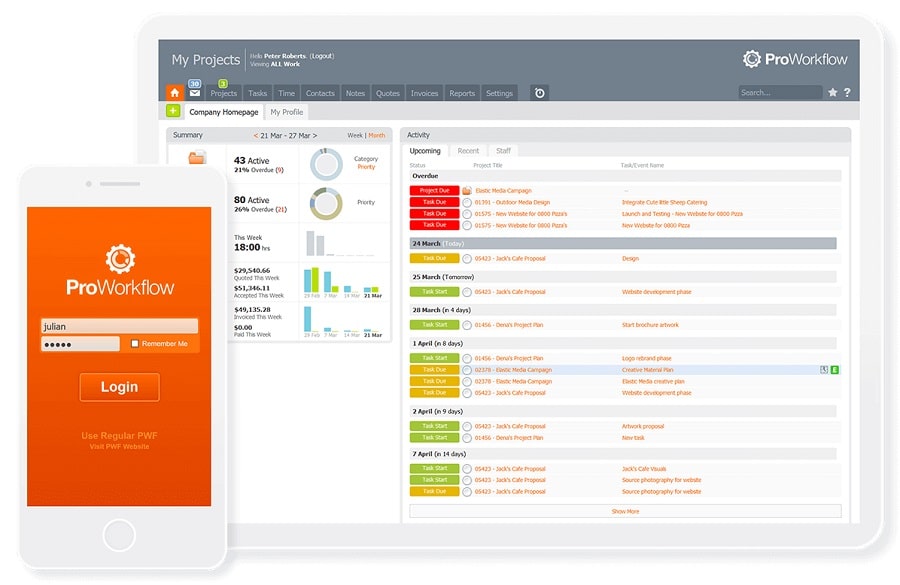Screen dimensions: 900x585
Task: Tap the username field containing julian
Action: tap(119, 326)
